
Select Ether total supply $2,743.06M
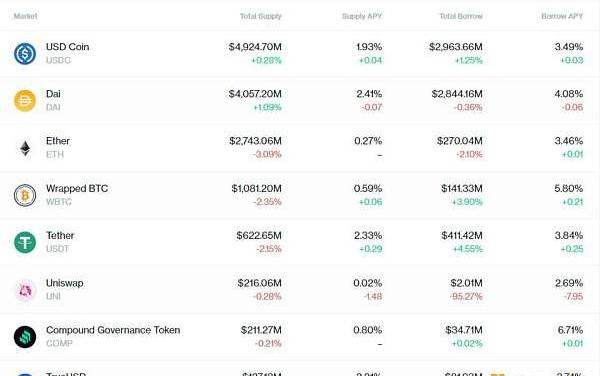[255, 141]
